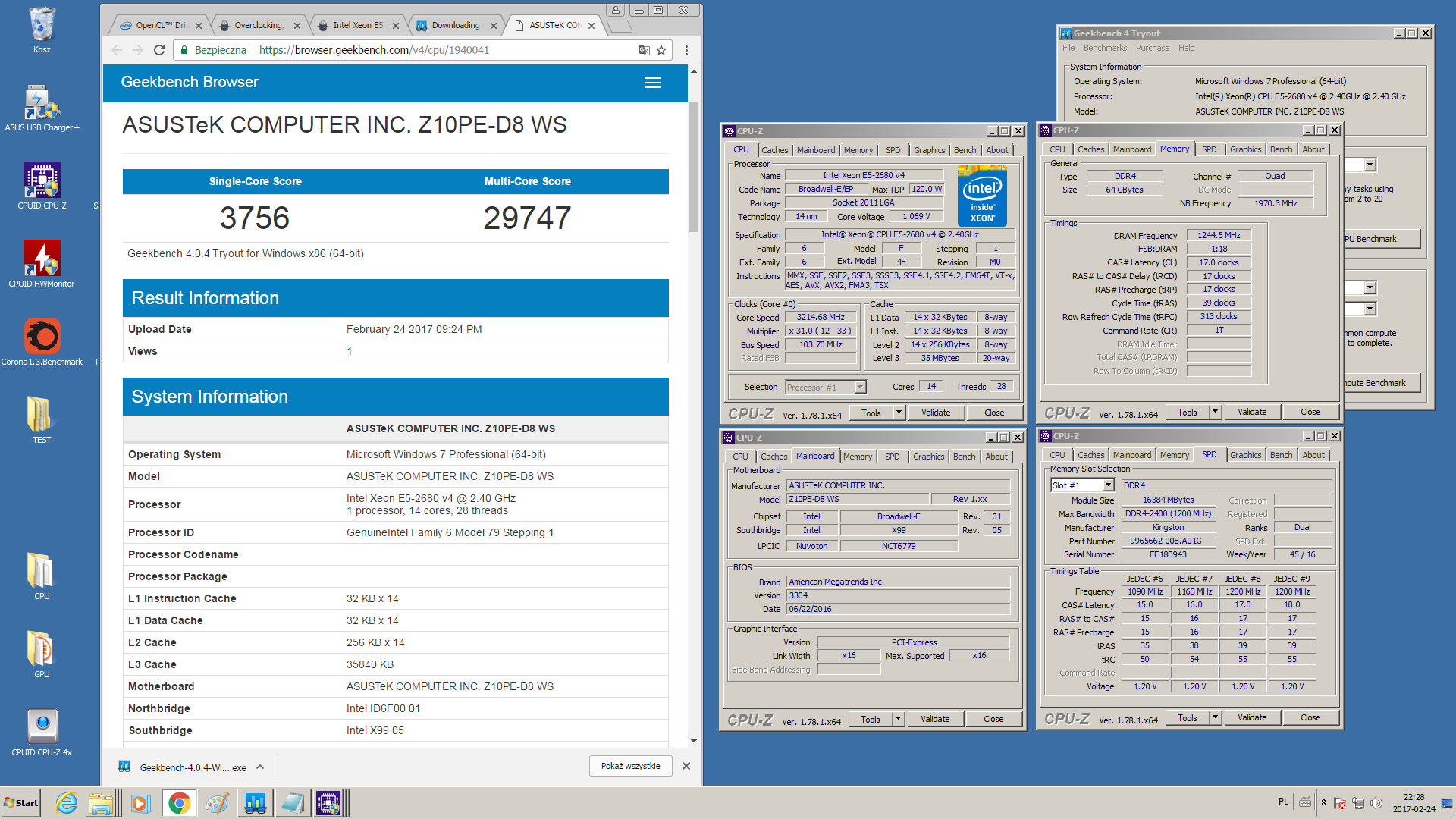Select Graphics tab in CPU-Z Mainboard window
This screenshot has width=1456, height=819.
click(x=928, y=457)
